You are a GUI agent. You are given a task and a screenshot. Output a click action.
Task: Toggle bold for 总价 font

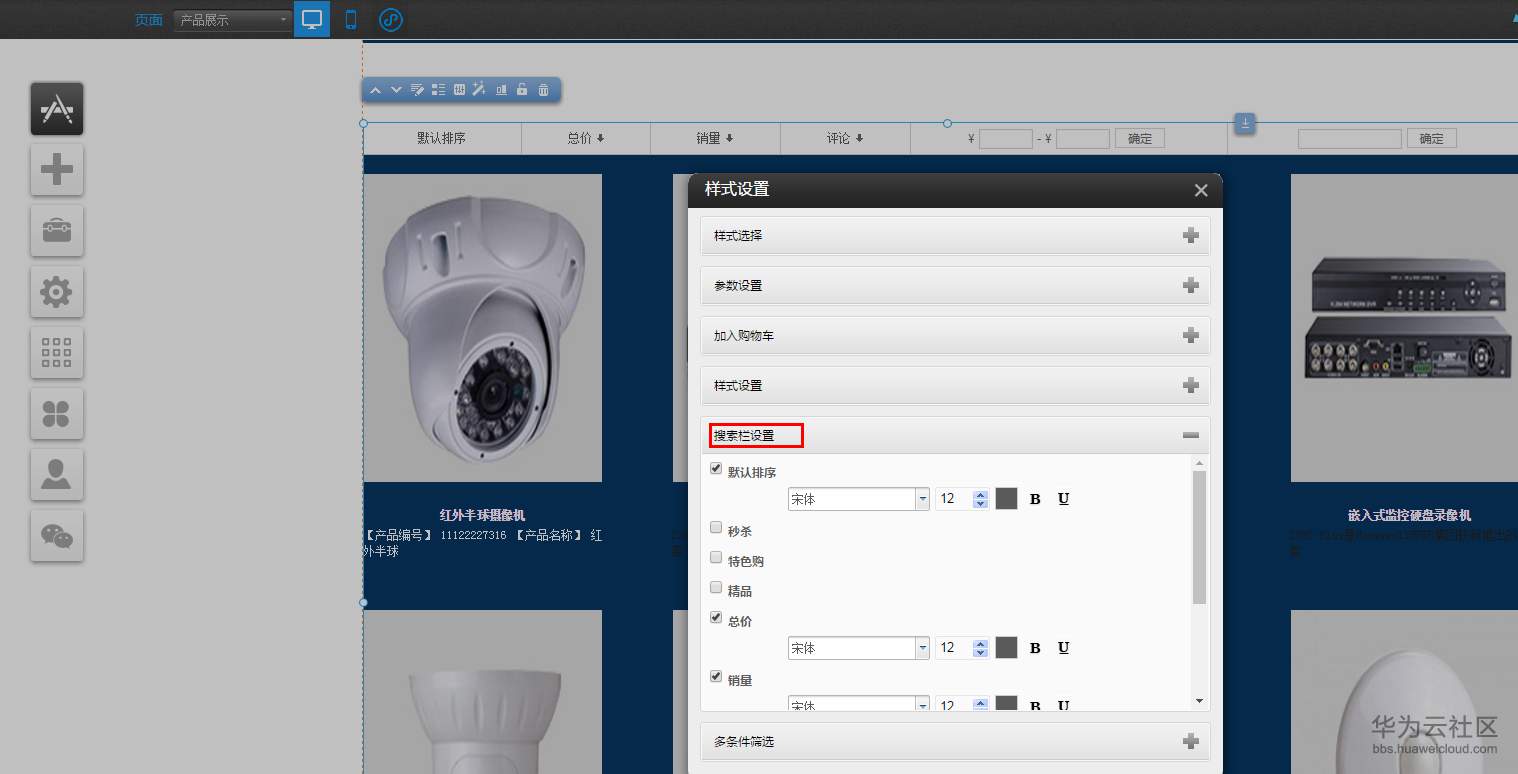tap(1035, 648)
